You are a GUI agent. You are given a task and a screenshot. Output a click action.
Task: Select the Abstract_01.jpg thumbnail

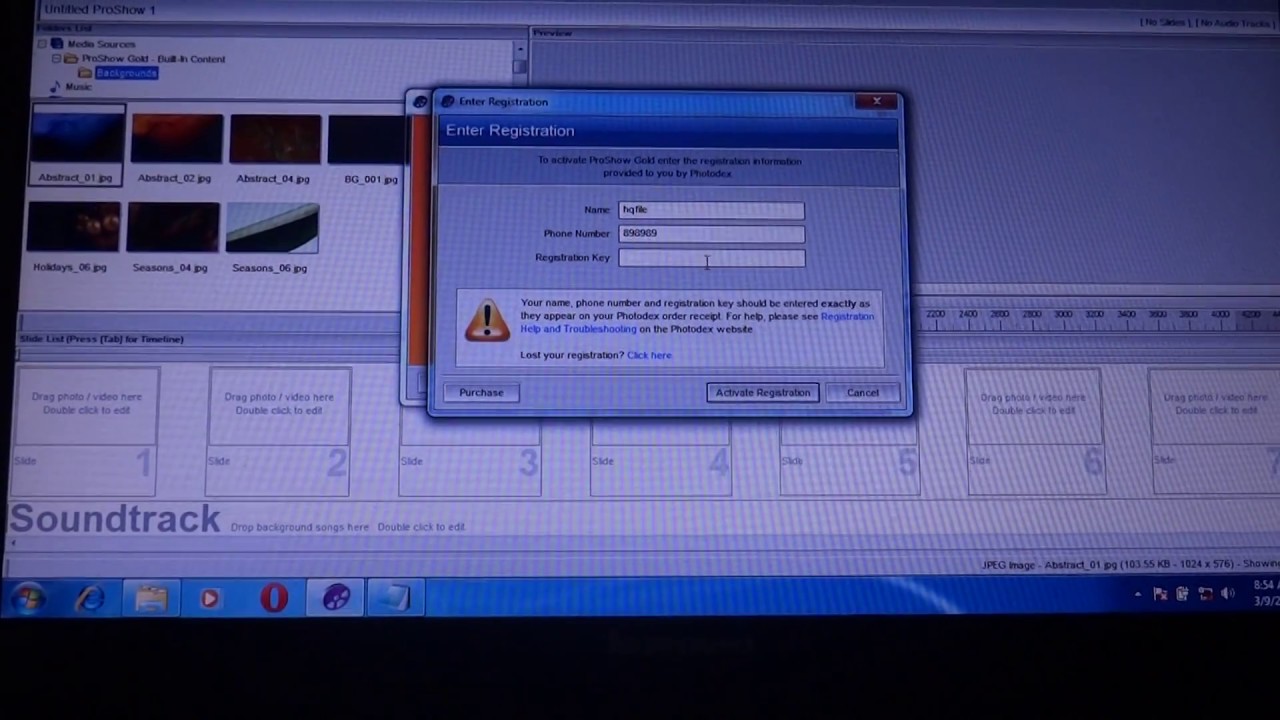click(77, 145)
